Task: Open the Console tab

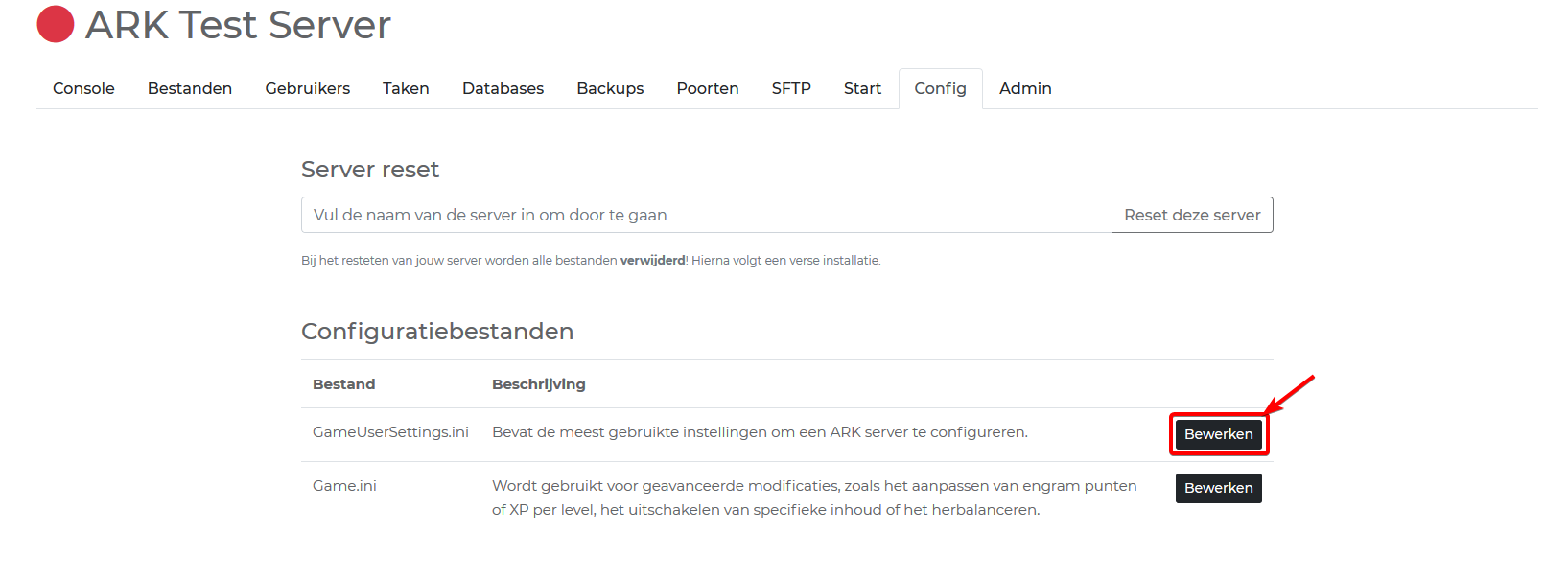Action: [83, 88]
